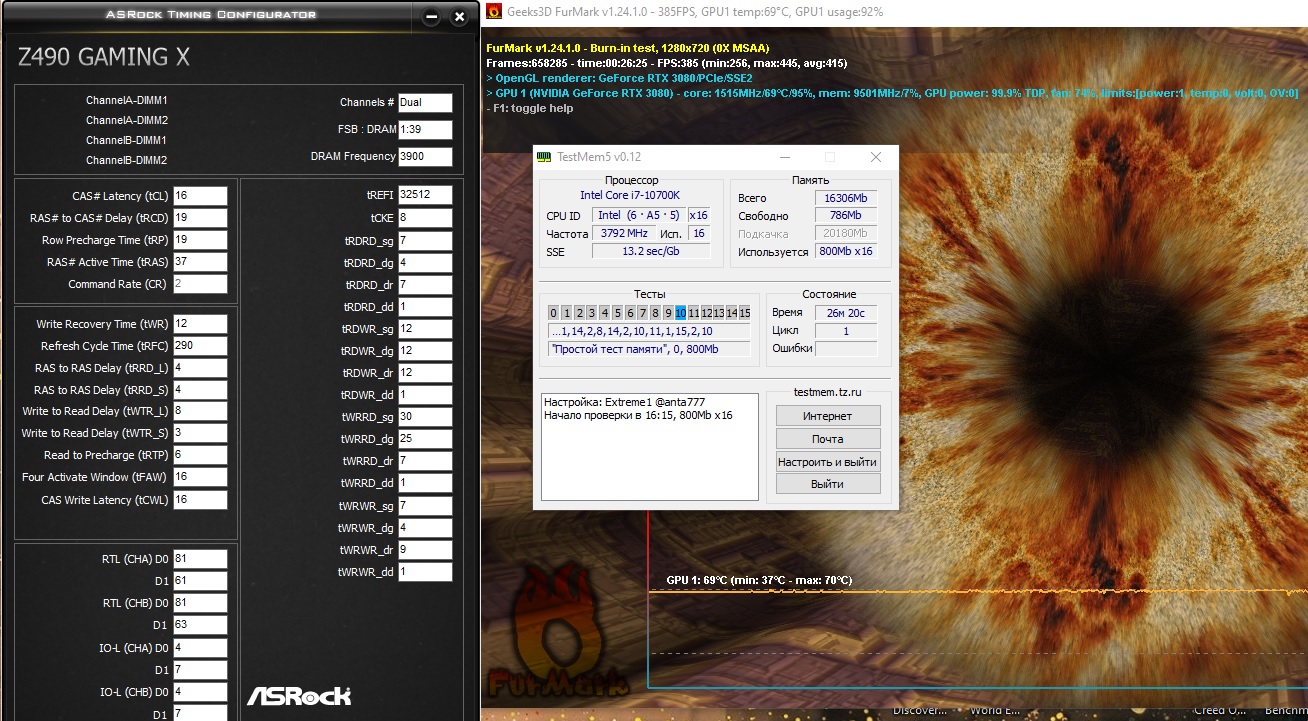
Task: Click the tRRD_S value field
Action: coord(200,390)
